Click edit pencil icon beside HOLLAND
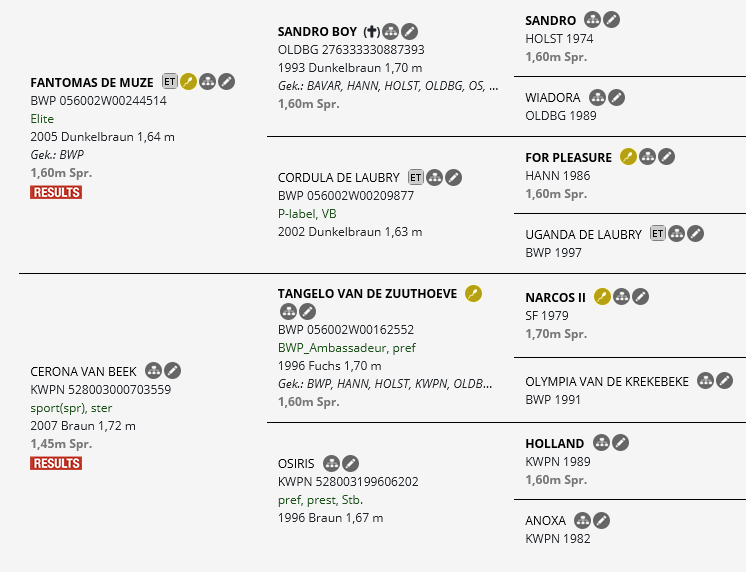Viewport: 746px width, 572px height. pos(620,443)
